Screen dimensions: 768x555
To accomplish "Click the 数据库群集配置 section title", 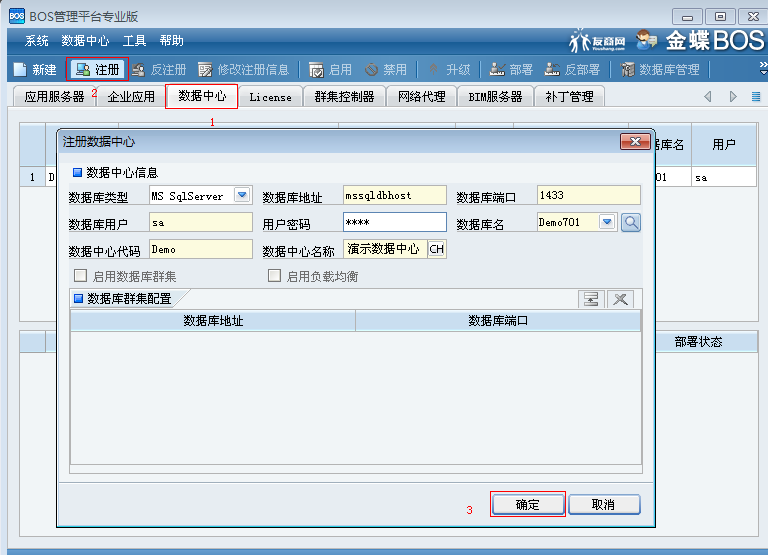I will pos(129,299).
